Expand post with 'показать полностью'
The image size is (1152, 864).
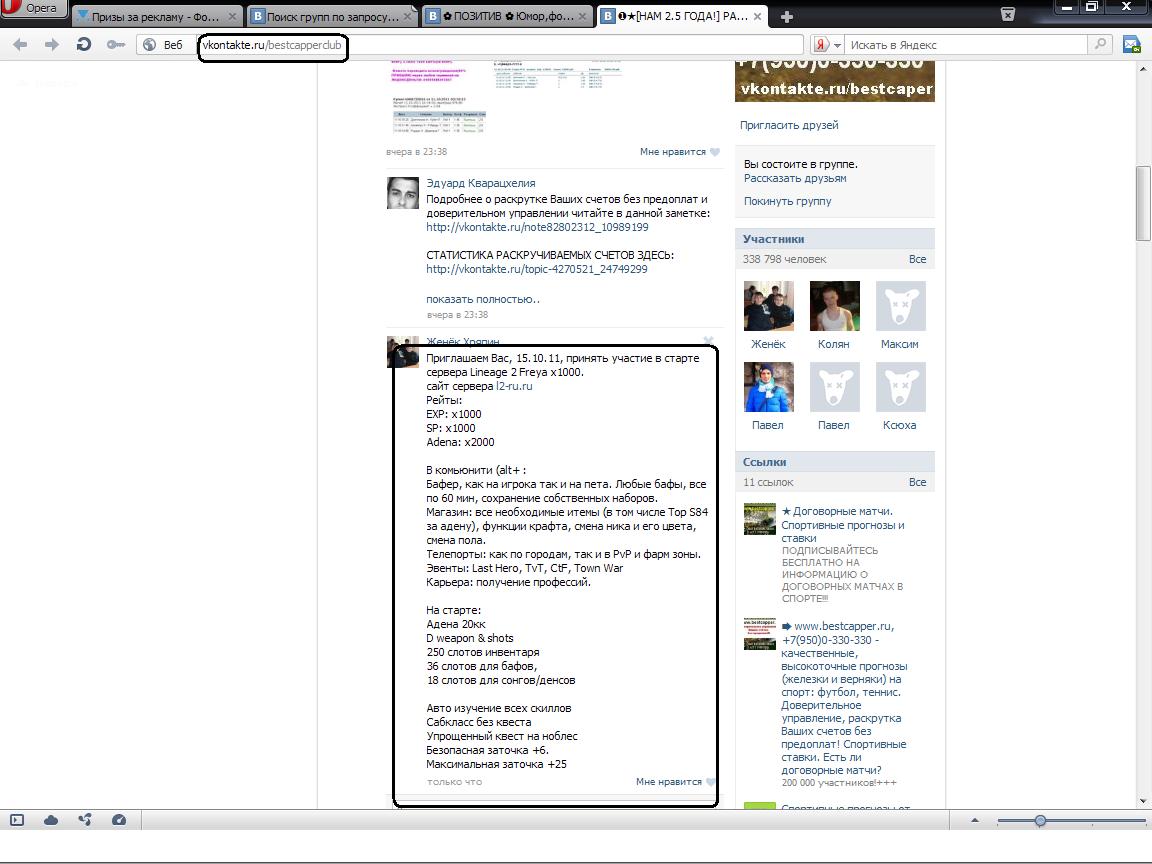[x=483, y=299]
